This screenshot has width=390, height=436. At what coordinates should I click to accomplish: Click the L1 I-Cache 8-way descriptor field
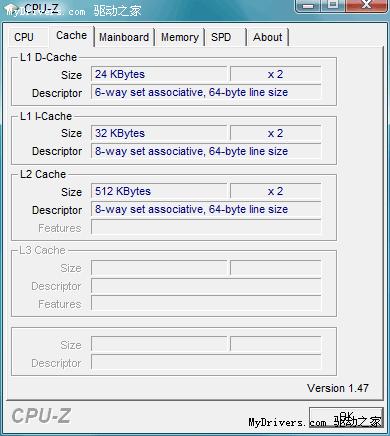pyautogui.click(x=206, y=151)
